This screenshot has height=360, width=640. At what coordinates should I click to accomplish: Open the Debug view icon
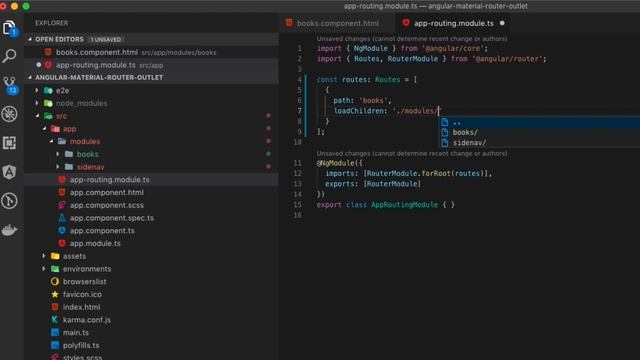(x=9, y=114)
